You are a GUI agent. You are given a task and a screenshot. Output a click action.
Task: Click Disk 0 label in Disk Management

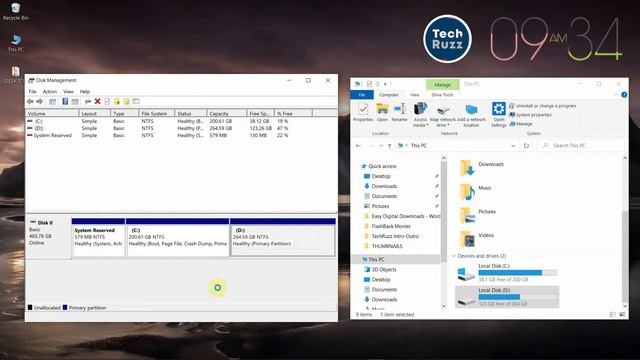point(45,222)
